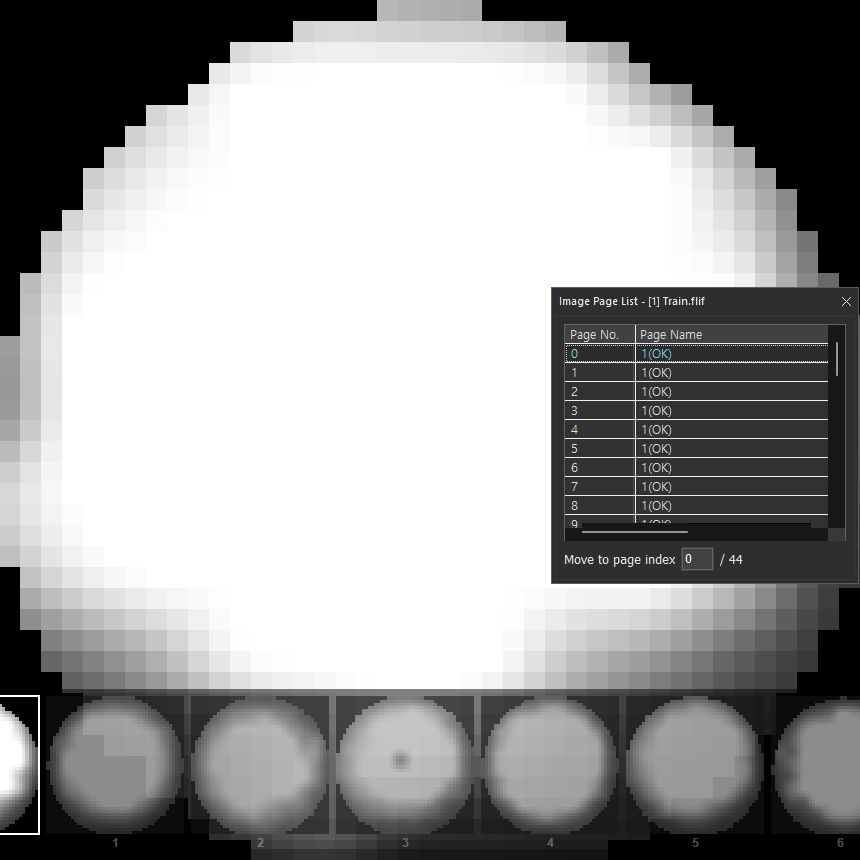Click the page list vertical scrollbar thumb

(x=836, y=359)
